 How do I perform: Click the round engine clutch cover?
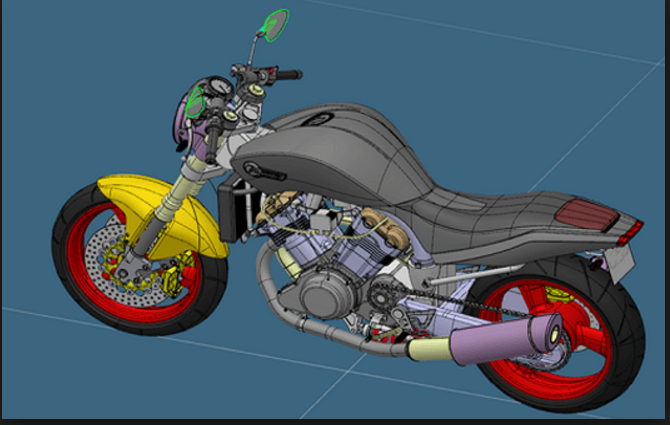click(327, 293)
